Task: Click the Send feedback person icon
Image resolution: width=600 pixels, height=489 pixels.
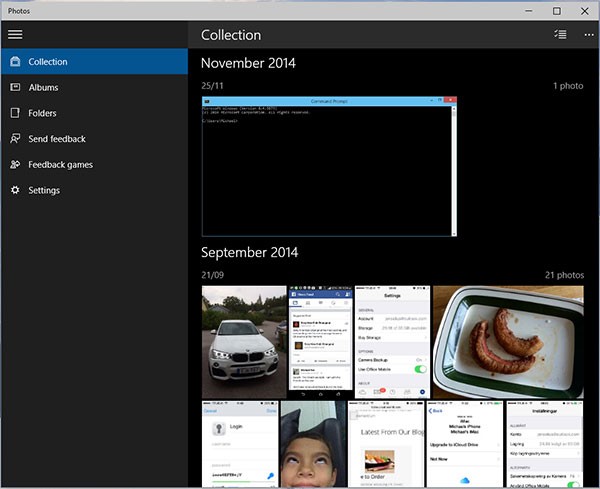Action: (x=15, y=139)
